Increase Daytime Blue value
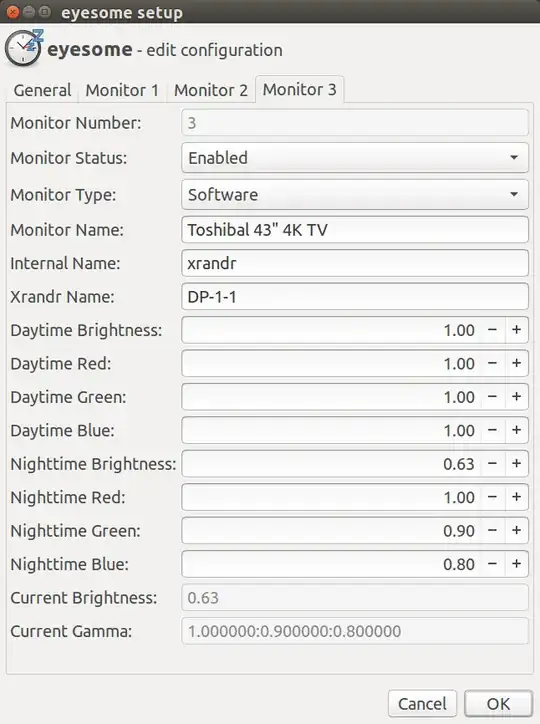This screenshot has width=540, height=724. pyautogui.click(x=516, y=430)
